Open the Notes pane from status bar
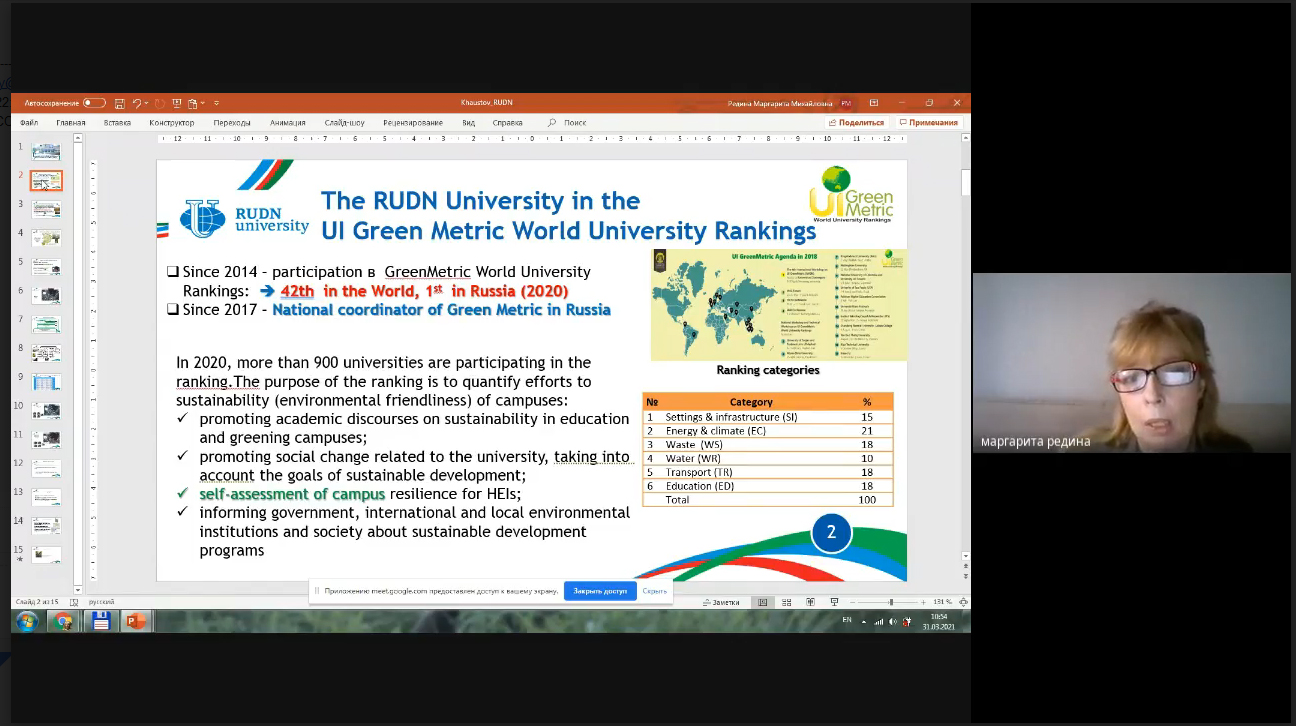Image resolution: width=1296 pixels, height=726 pixels. pos(721,602)
